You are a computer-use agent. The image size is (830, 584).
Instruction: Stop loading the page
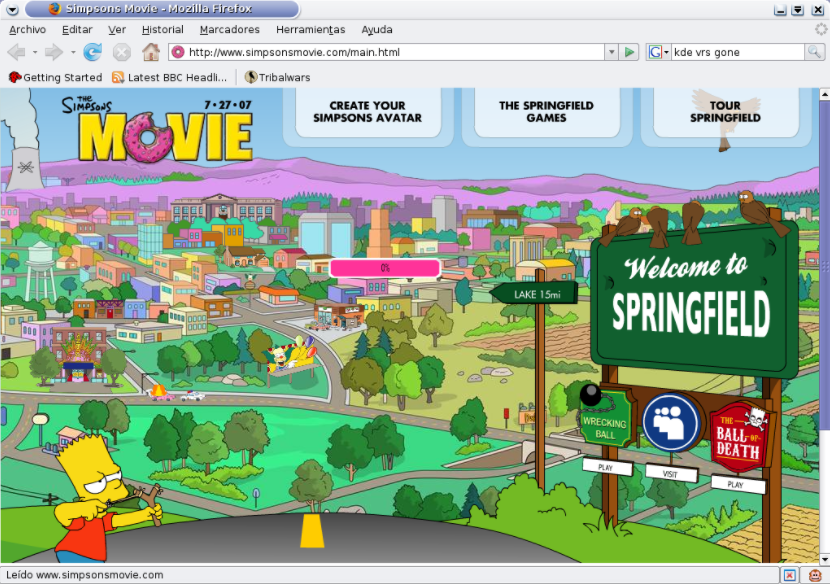click(122, 52)
